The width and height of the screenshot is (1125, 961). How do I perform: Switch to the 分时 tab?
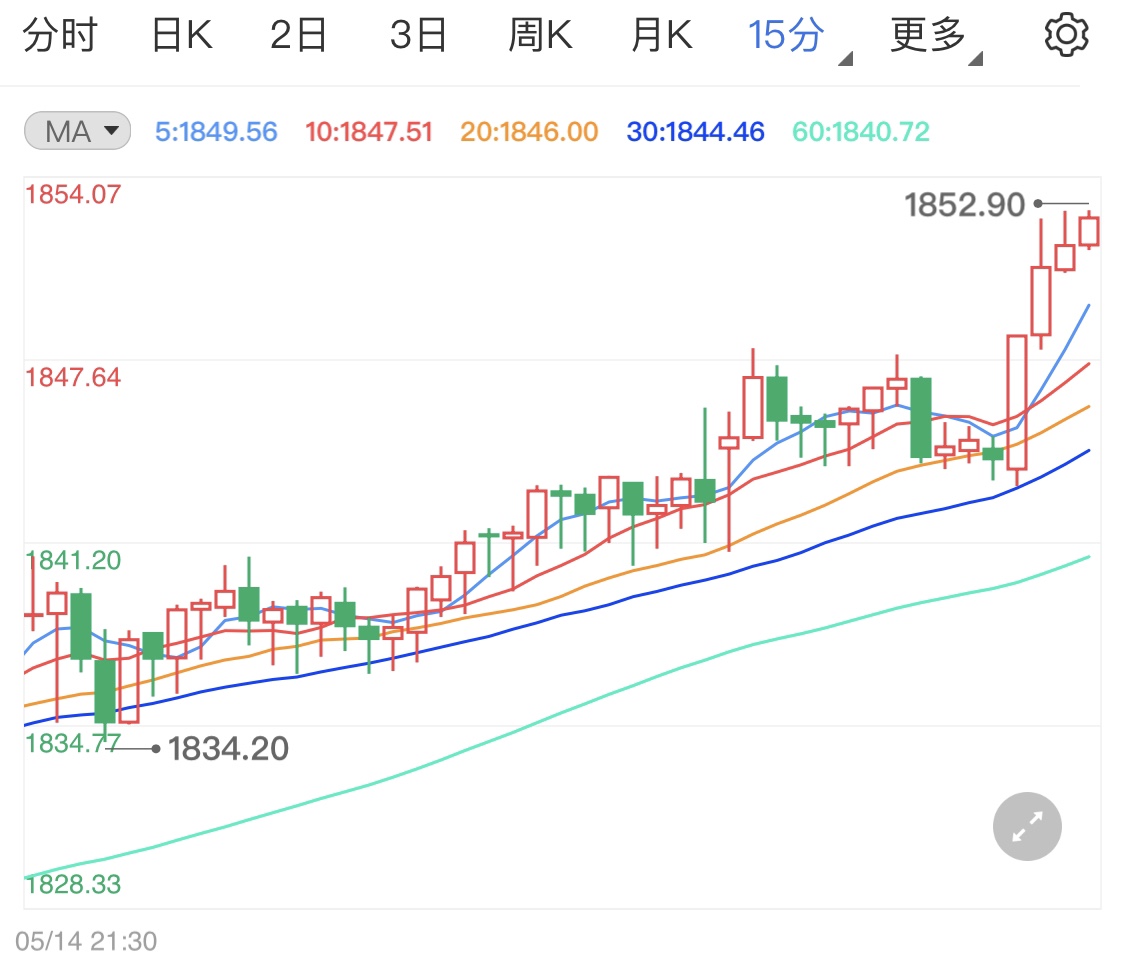(60, 35)
